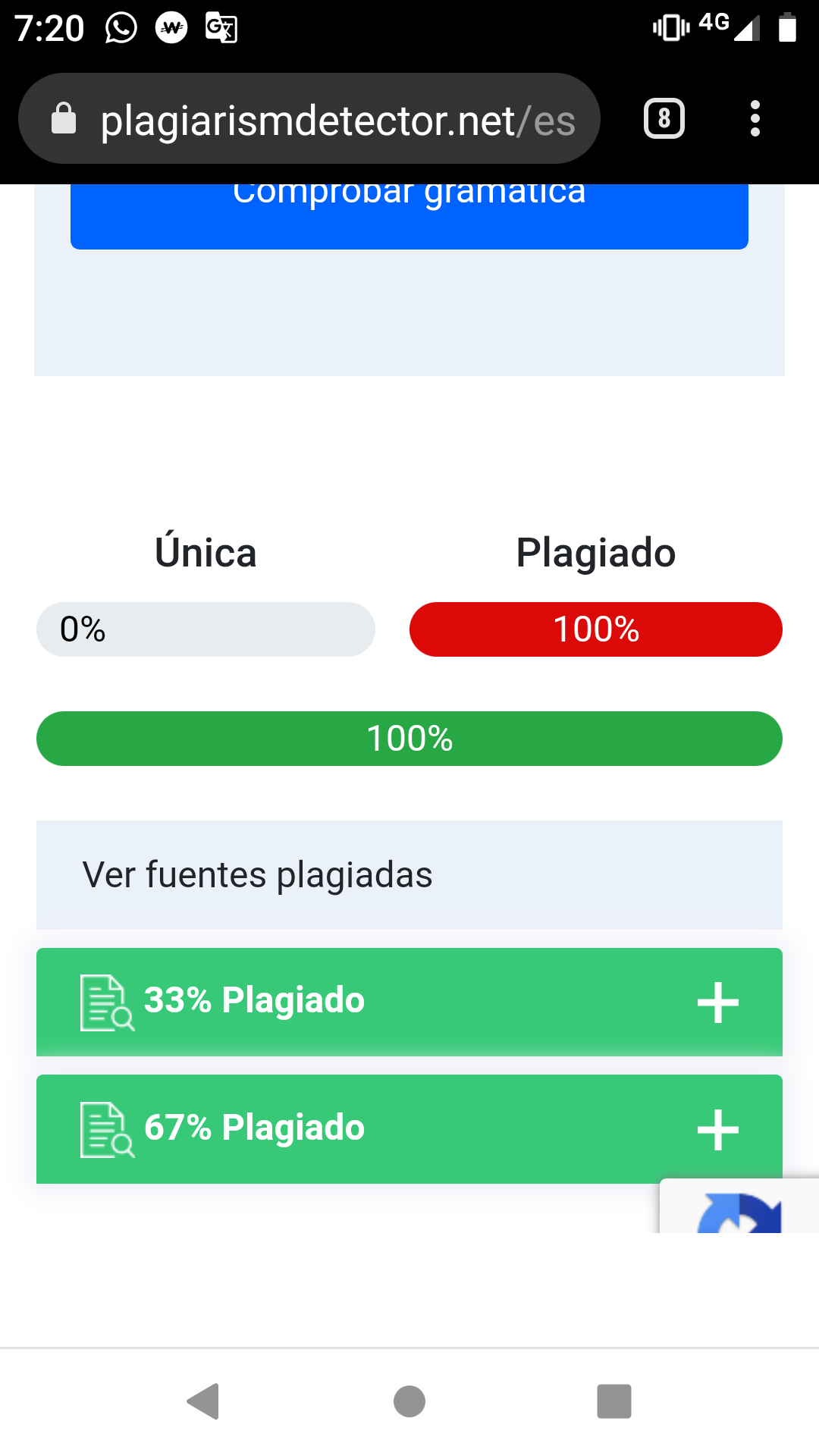819x1456 pixels.
Task: Tap the gray 0% Única bar
Action: 206,629
